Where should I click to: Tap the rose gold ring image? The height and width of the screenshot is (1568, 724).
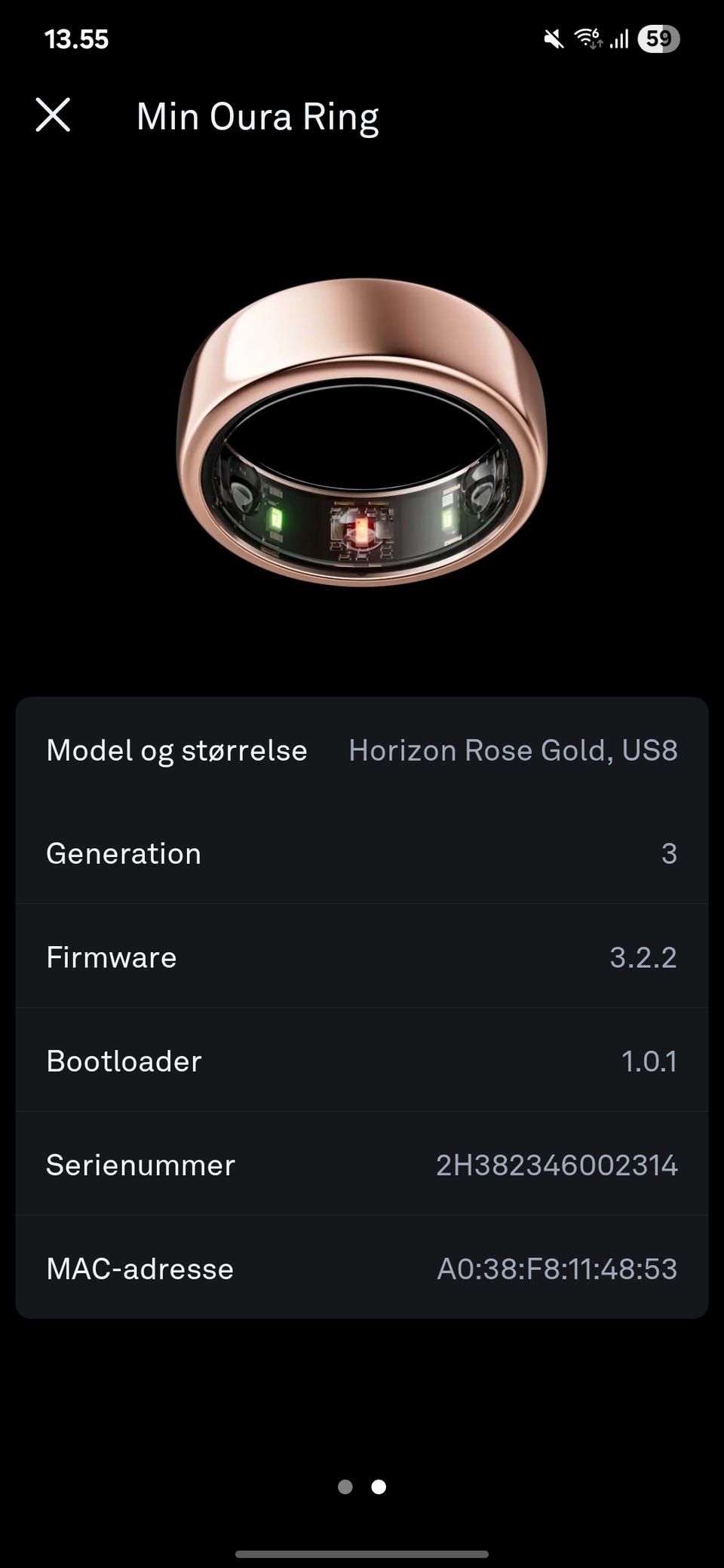coord(362,432)
